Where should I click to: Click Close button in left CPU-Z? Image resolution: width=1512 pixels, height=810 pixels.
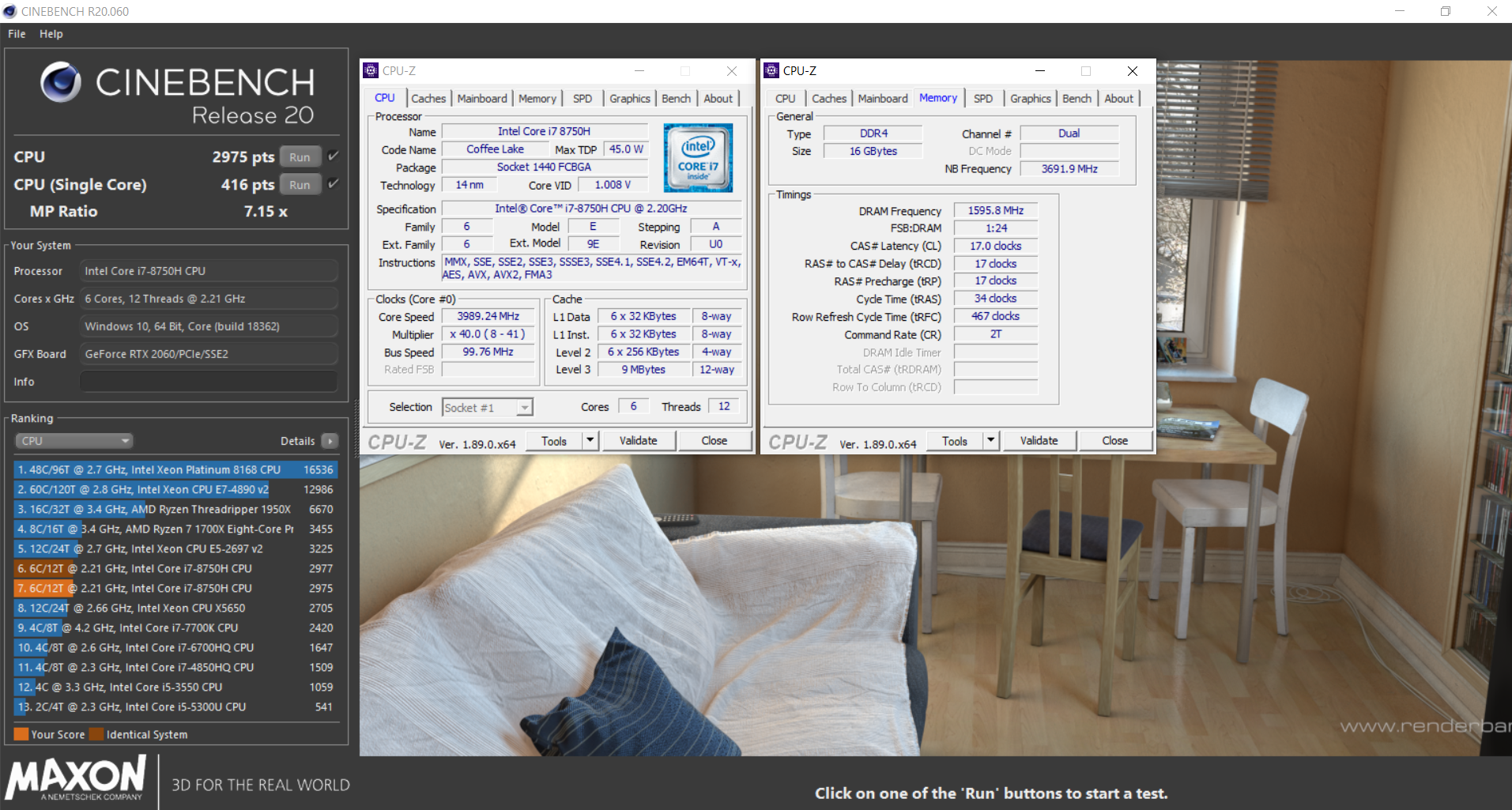pos(715,440)
